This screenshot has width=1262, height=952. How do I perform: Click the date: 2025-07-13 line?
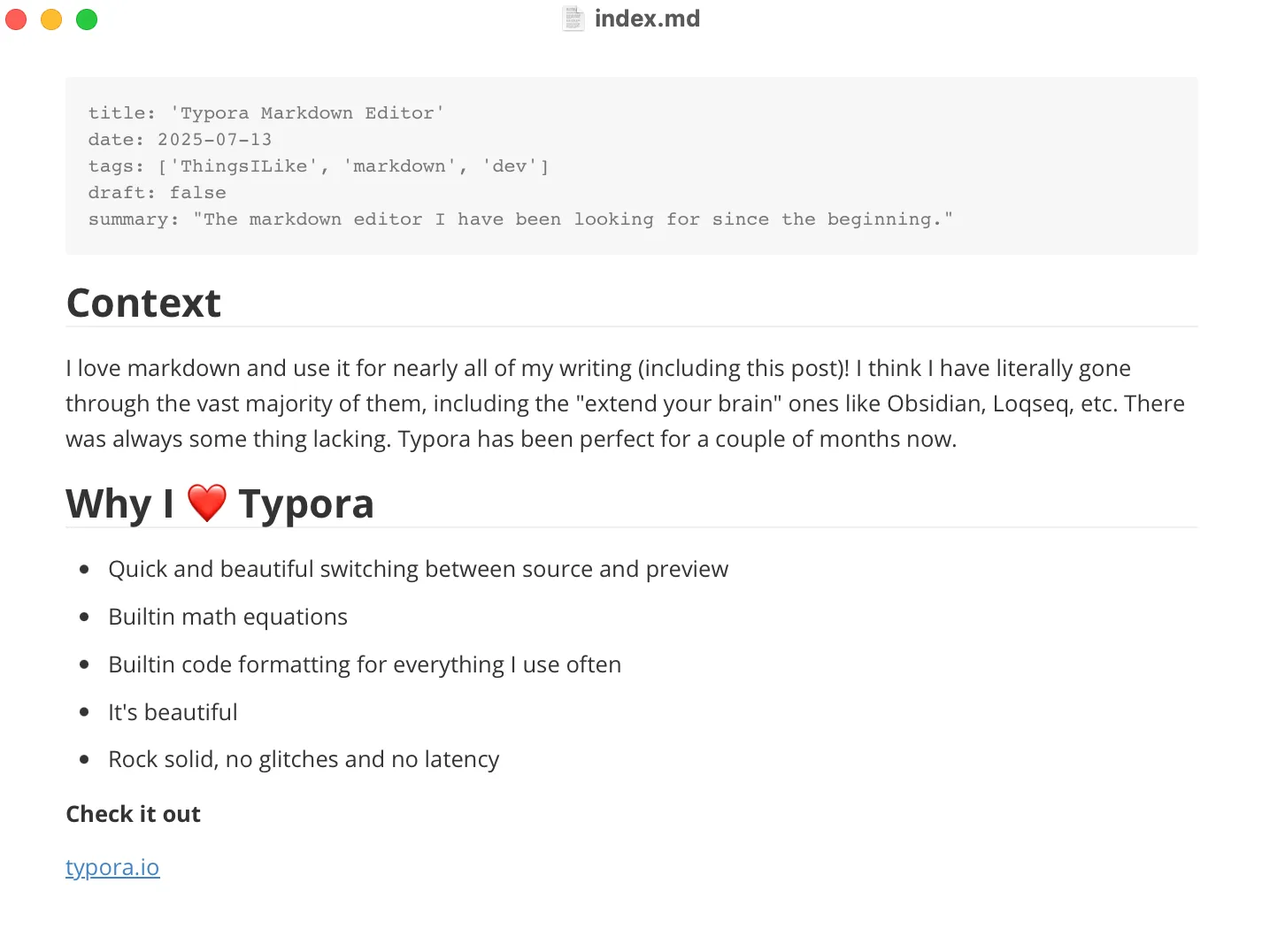180,140
